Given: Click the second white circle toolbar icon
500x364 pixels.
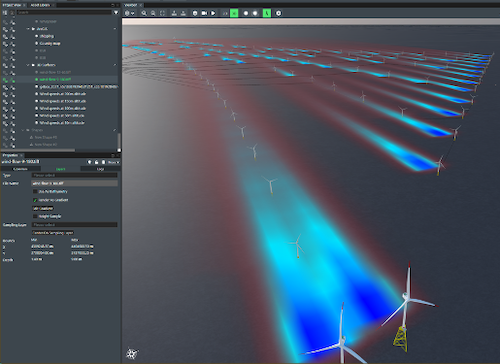Looking at the screenshot, I should point(255,13).
